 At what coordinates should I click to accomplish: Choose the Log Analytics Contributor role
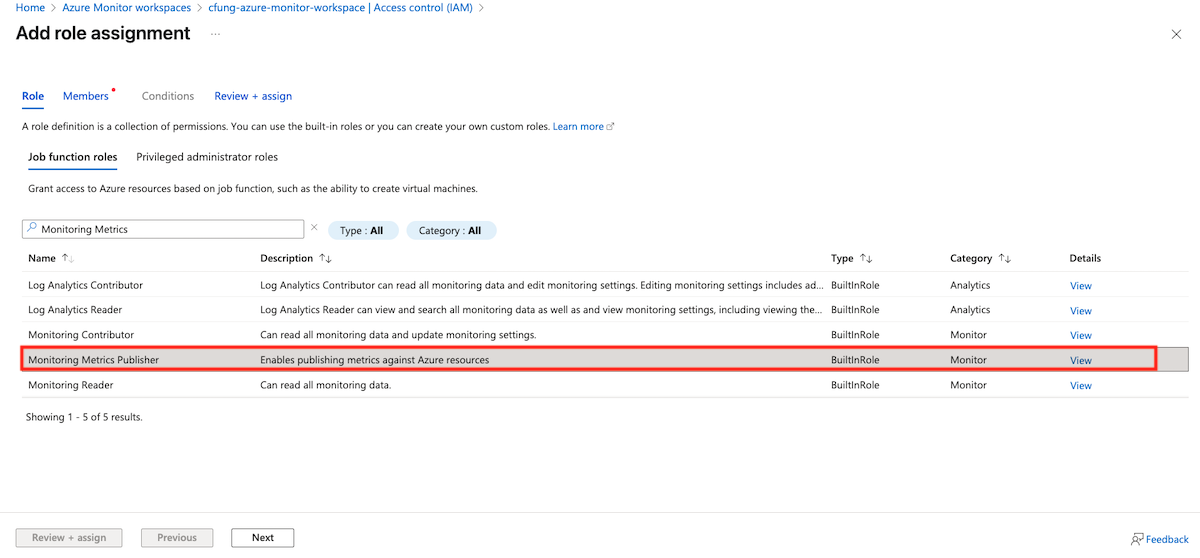pos(85,285)
